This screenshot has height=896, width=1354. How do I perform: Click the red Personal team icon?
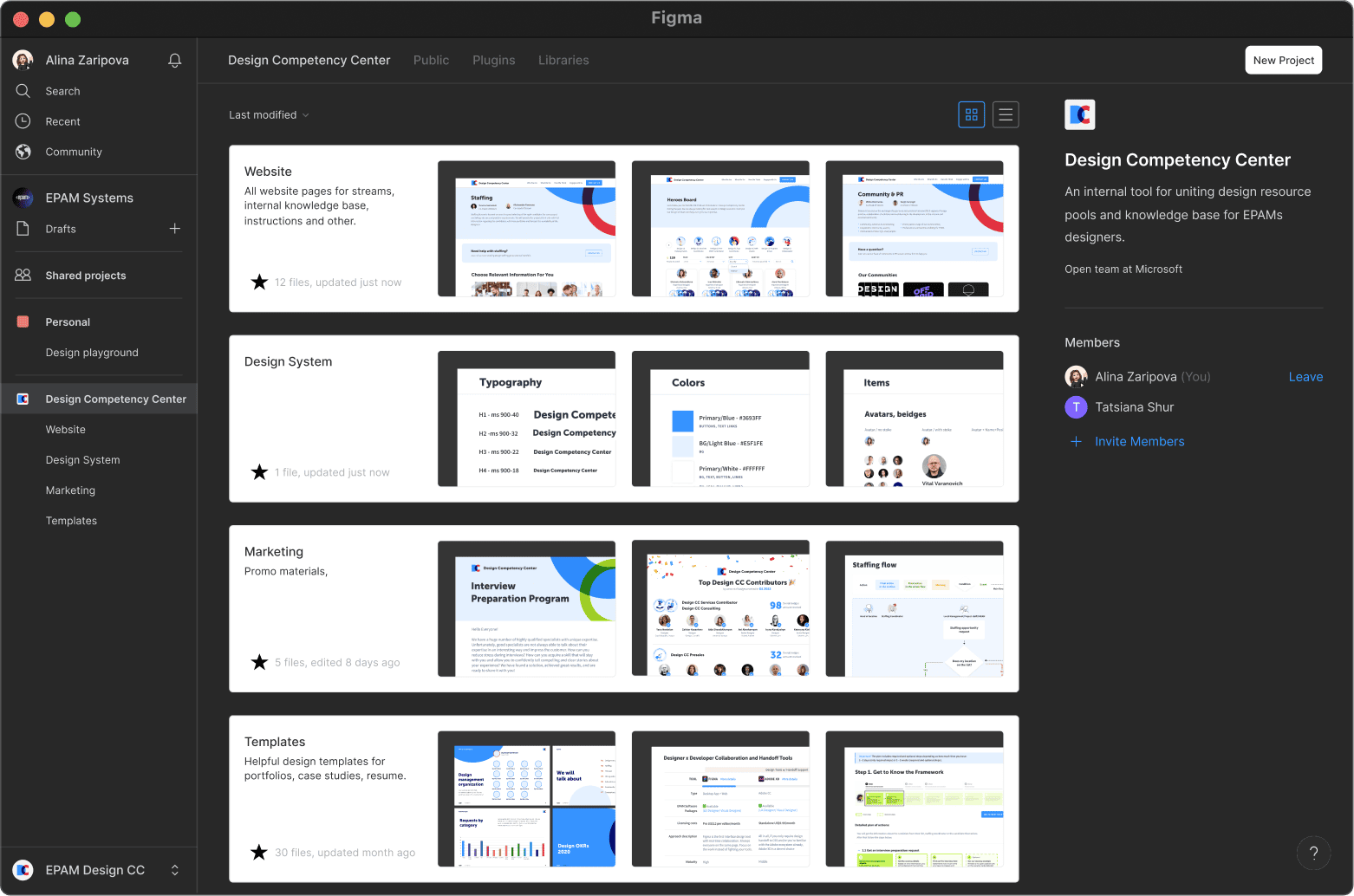pos(23,321)
